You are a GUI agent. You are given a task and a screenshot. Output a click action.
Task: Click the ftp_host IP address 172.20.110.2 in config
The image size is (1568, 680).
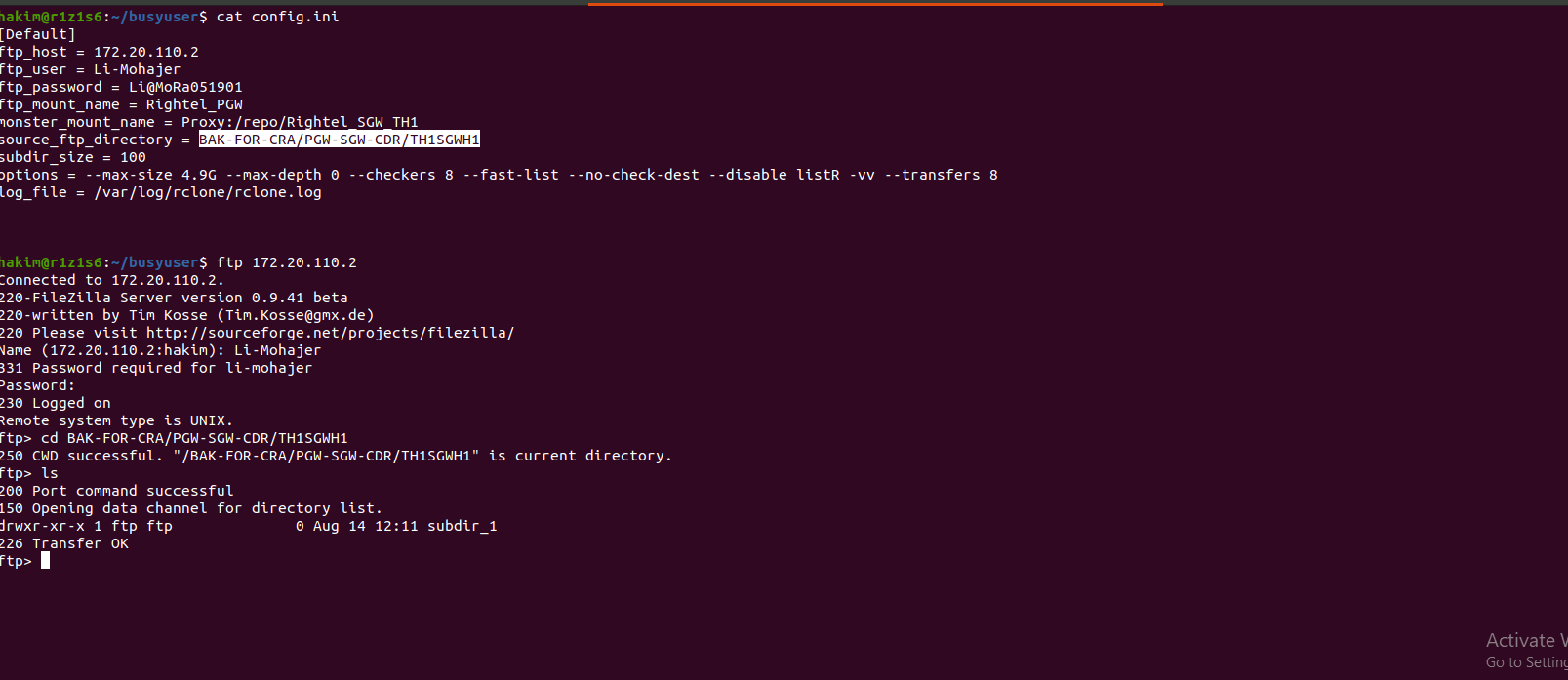coord(145,52)
